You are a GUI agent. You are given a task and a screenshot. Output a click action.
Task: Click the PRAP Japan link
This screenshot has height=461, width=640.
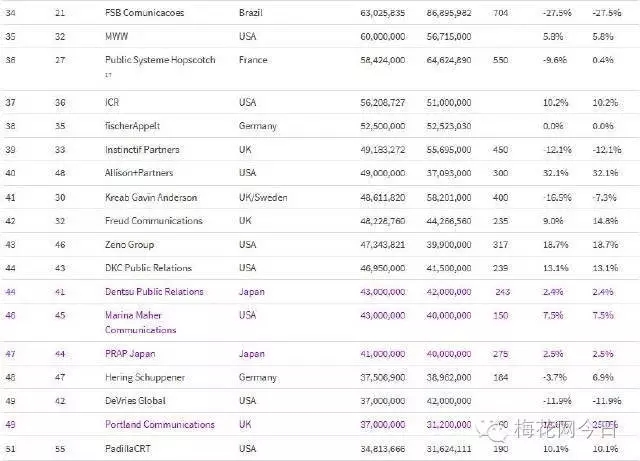(x=131, y=354)
